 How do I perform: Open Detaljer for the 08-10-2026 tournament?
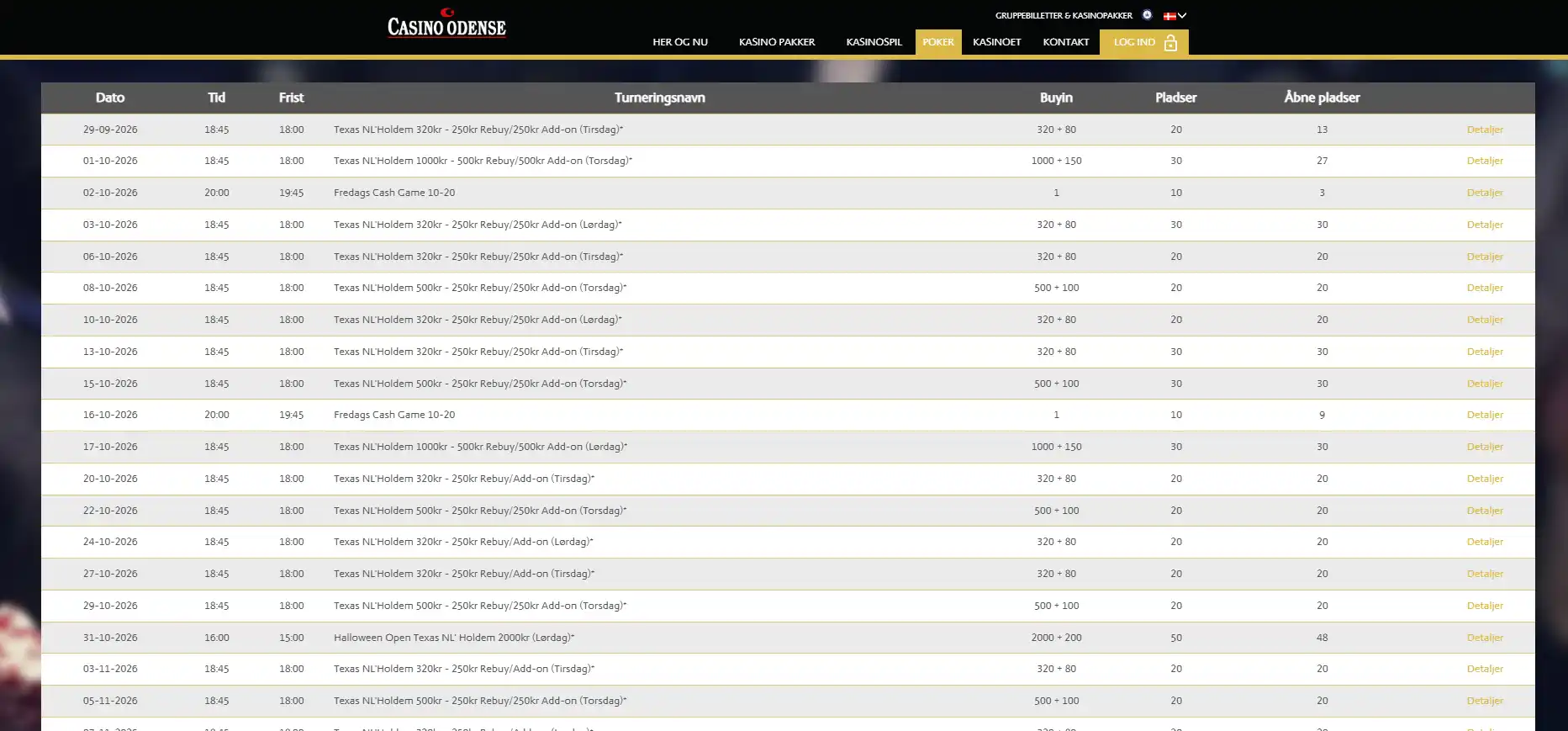click(1486, 288)
